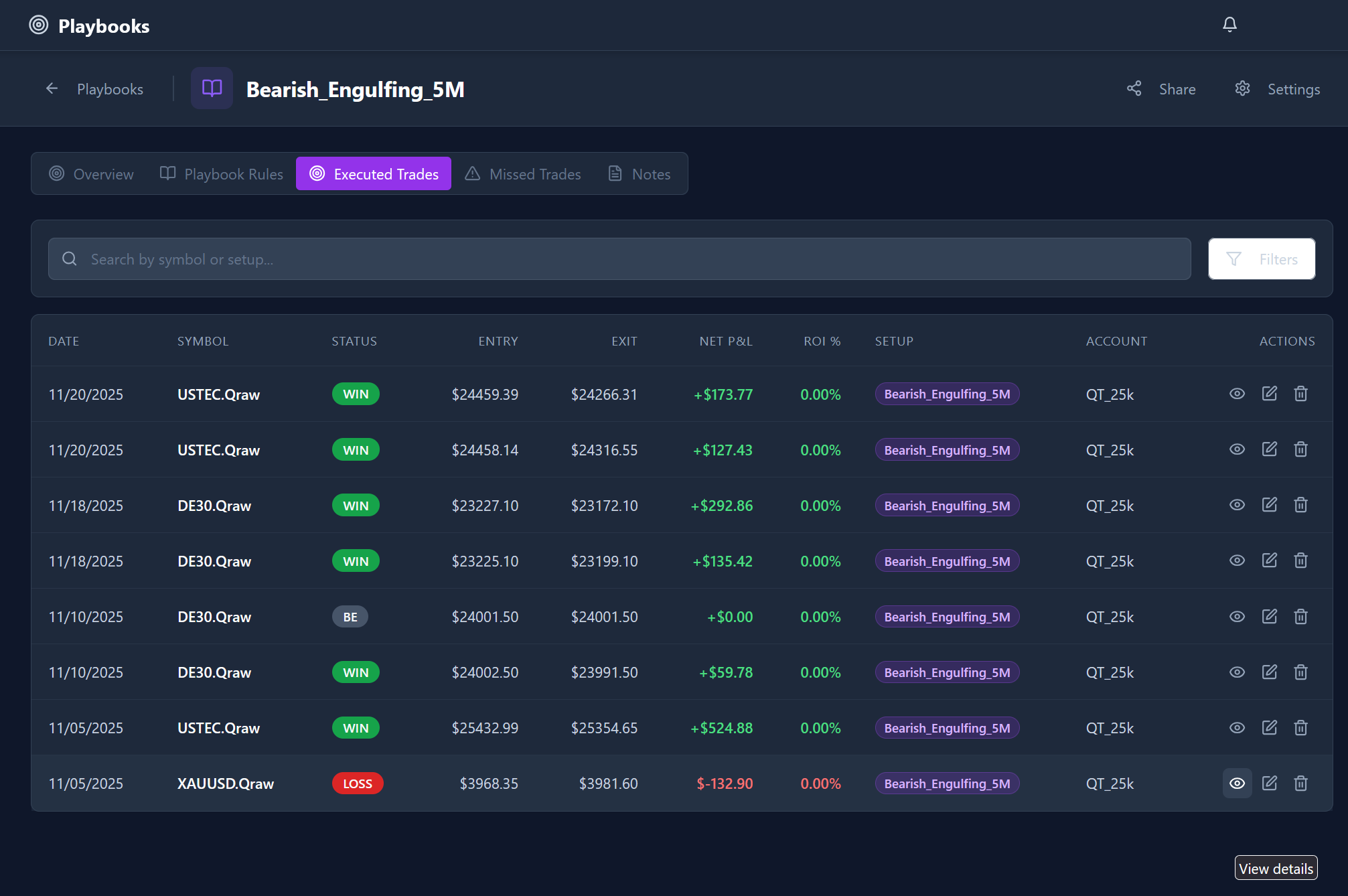The width and height of the screenshot is (1348, 896).
Task: Click the notification bell icon
Action: point(1229,25)
